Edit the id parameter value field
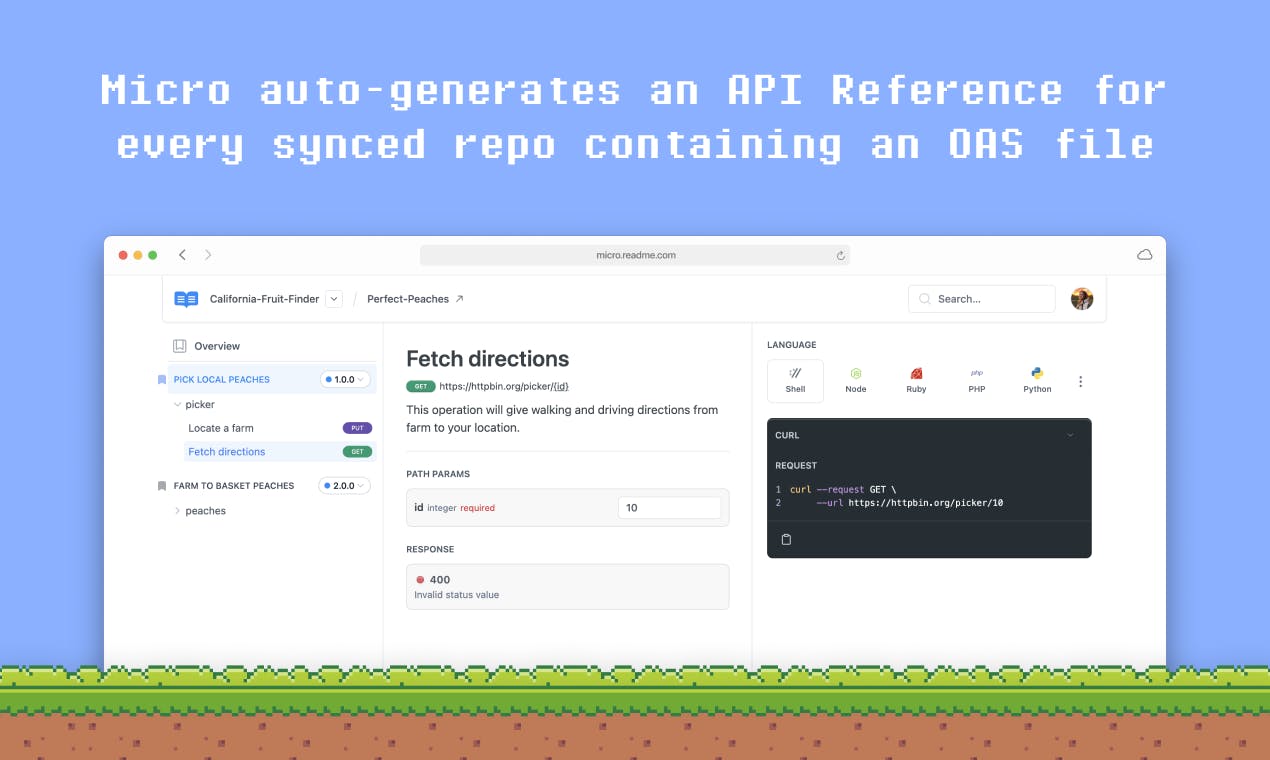Screen dimensions: 1270x760 669,508
